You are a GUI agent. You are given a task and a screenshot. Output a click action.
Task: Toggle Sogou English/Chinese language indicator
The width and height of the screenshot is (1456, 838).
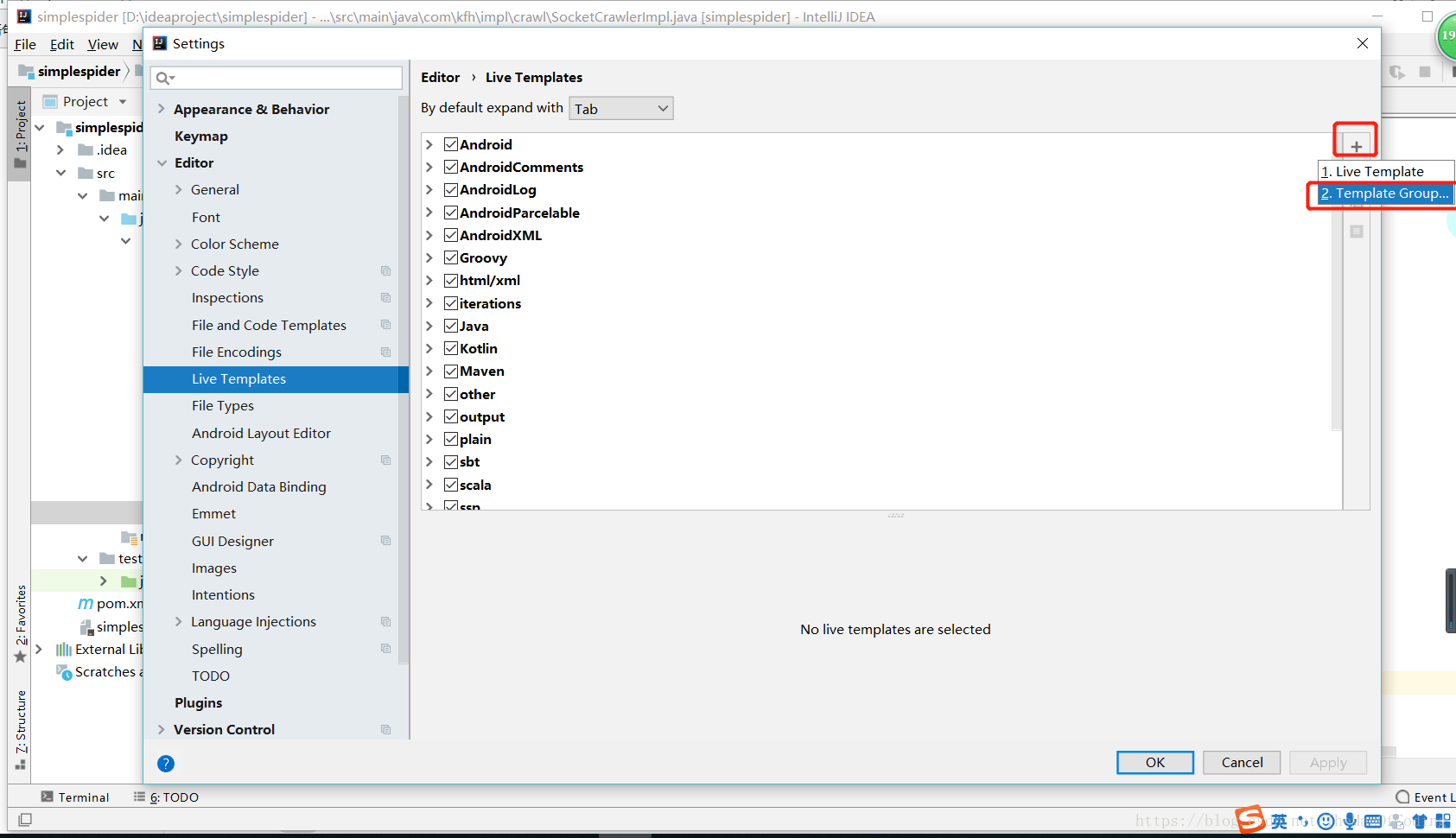coord(1279,821)
